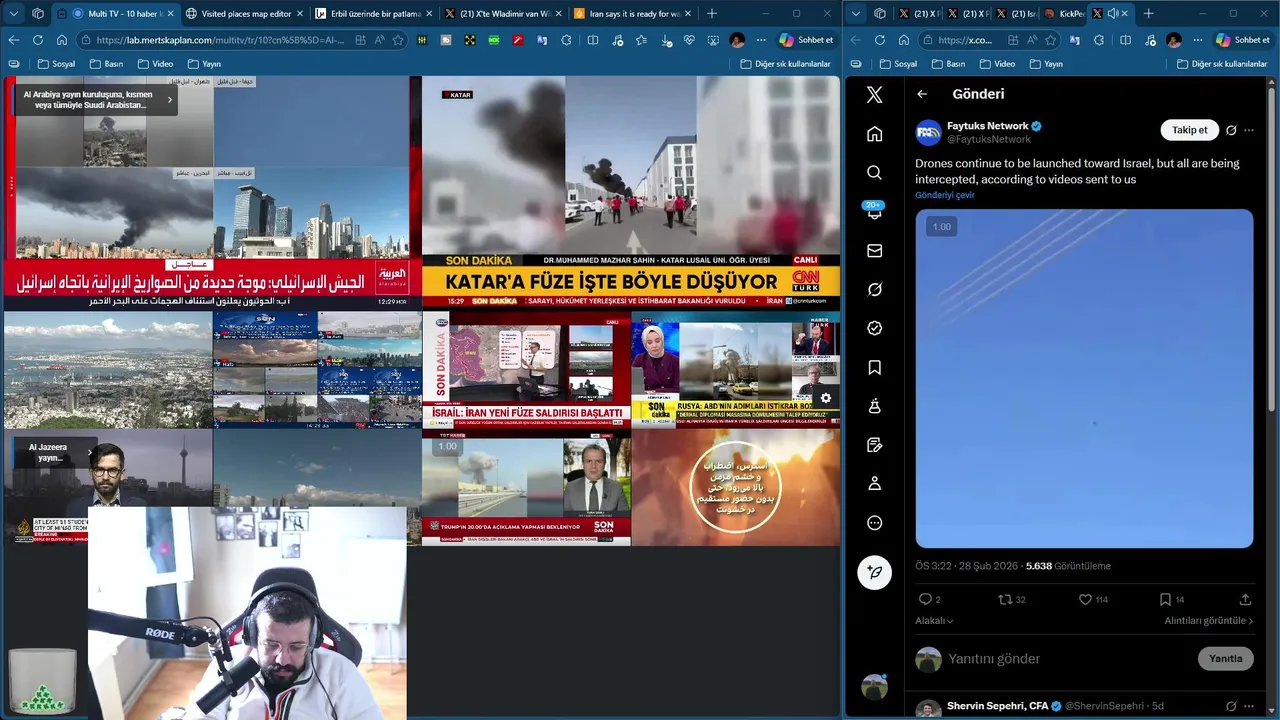Open X messages envelope icon
The width and height of the screenshot is (1280, 720).
[874, 251]
